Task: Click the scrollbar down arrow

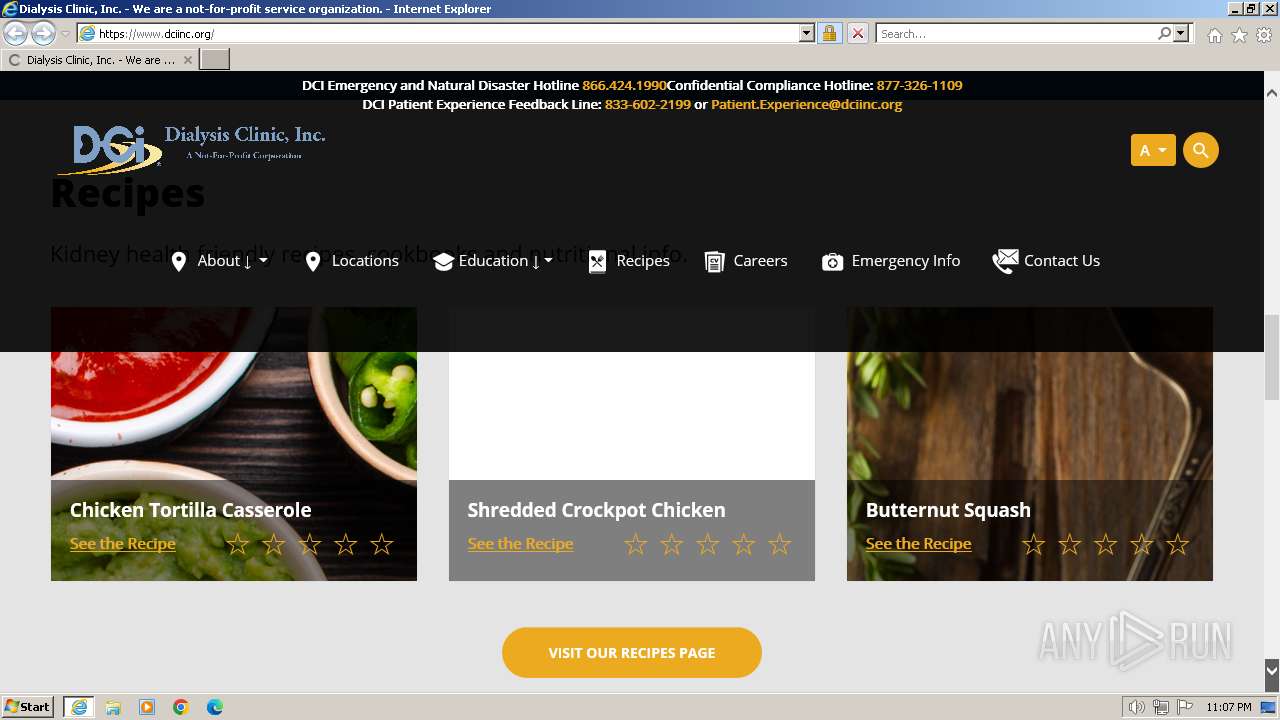Action: point(1272,670)
